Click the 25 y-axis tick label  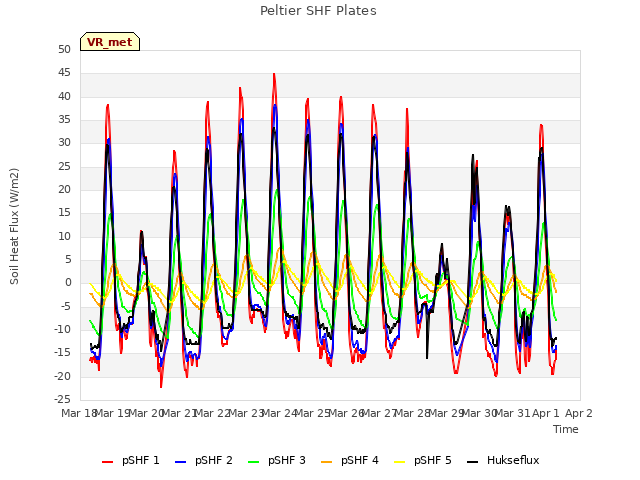(x=64, y=166)
